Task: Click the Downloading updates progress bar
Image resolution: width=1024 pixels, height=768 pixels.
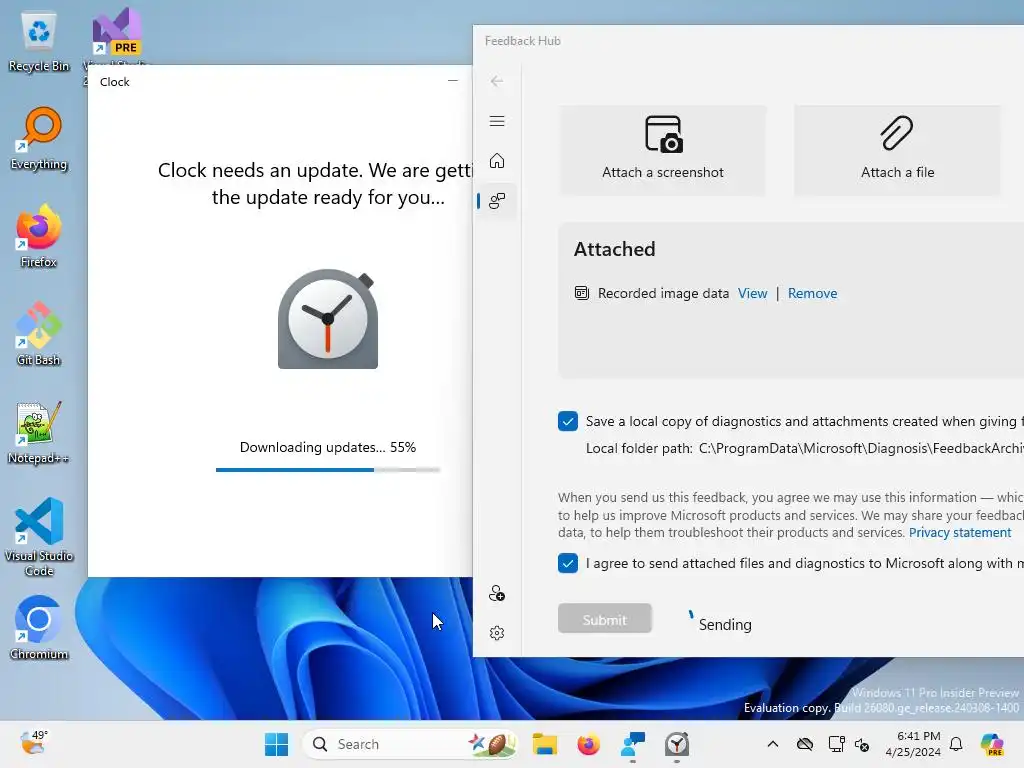Action: 328,470
